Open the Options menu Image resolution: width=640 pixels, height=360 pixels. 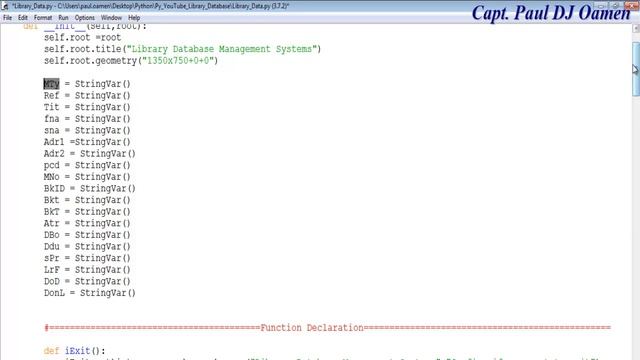(84, 18)
